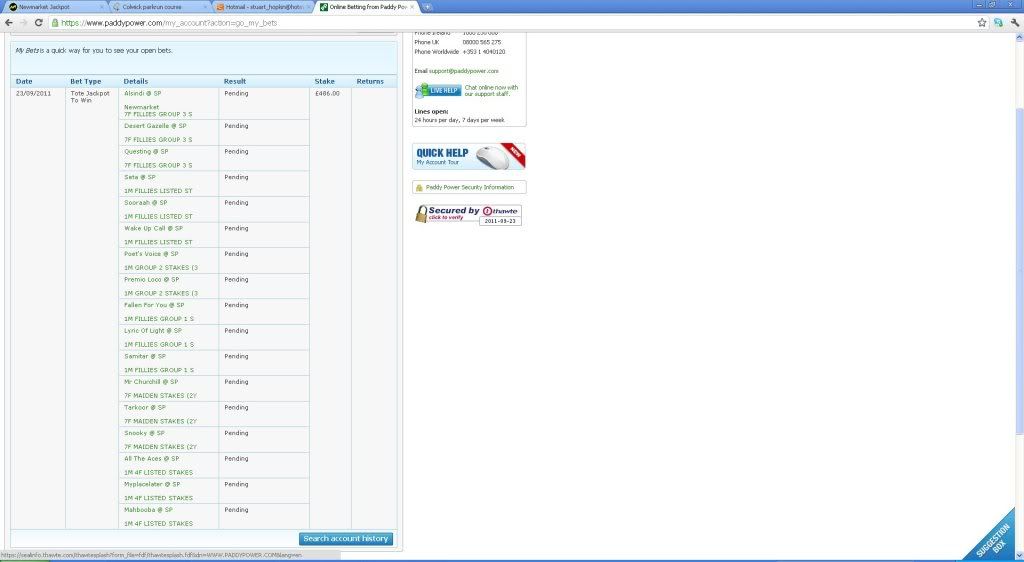Viewport: 1024px width, 562px height.
Task: Click the Paddy Power Security Information padlock icon
Action: pyautogui.click(x=419, y=187)
